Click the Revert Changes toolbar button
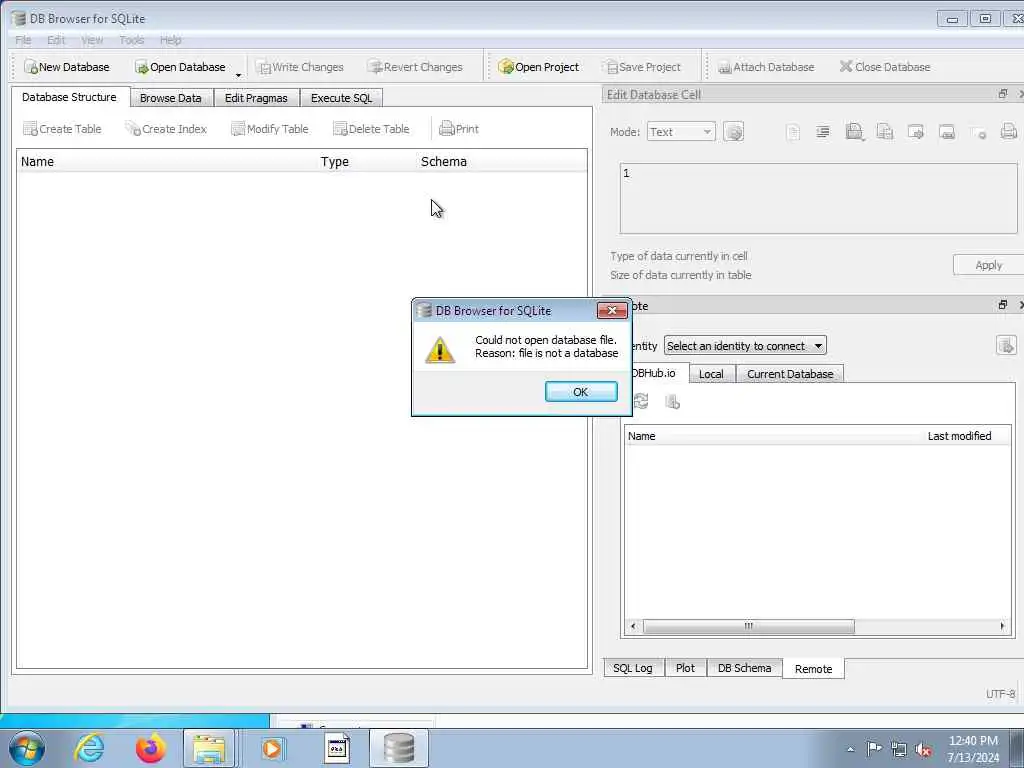The image size is (1024, 768). (415, 67)
